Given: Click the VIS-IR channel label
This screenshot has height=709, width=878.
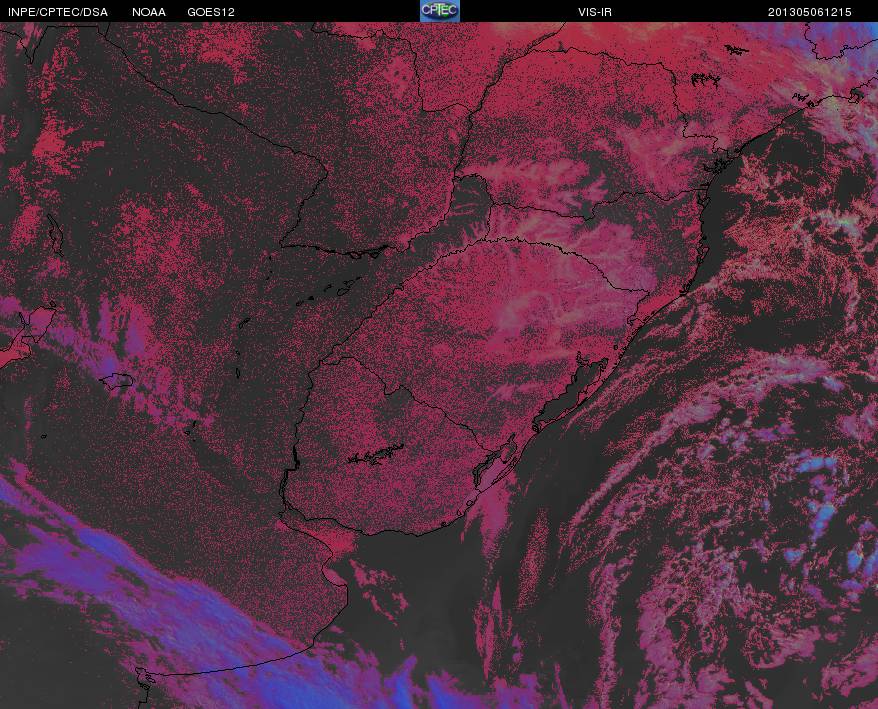Looking at the screenshot, I should click(595, 12).
